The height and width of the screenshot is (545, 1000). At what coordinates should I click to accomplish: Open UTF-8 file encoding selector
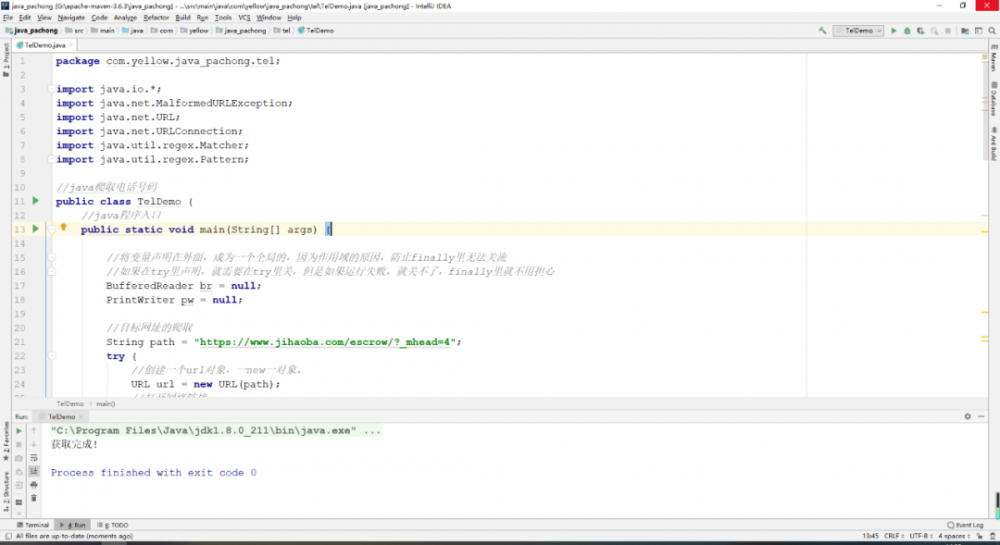coord(920,536)
